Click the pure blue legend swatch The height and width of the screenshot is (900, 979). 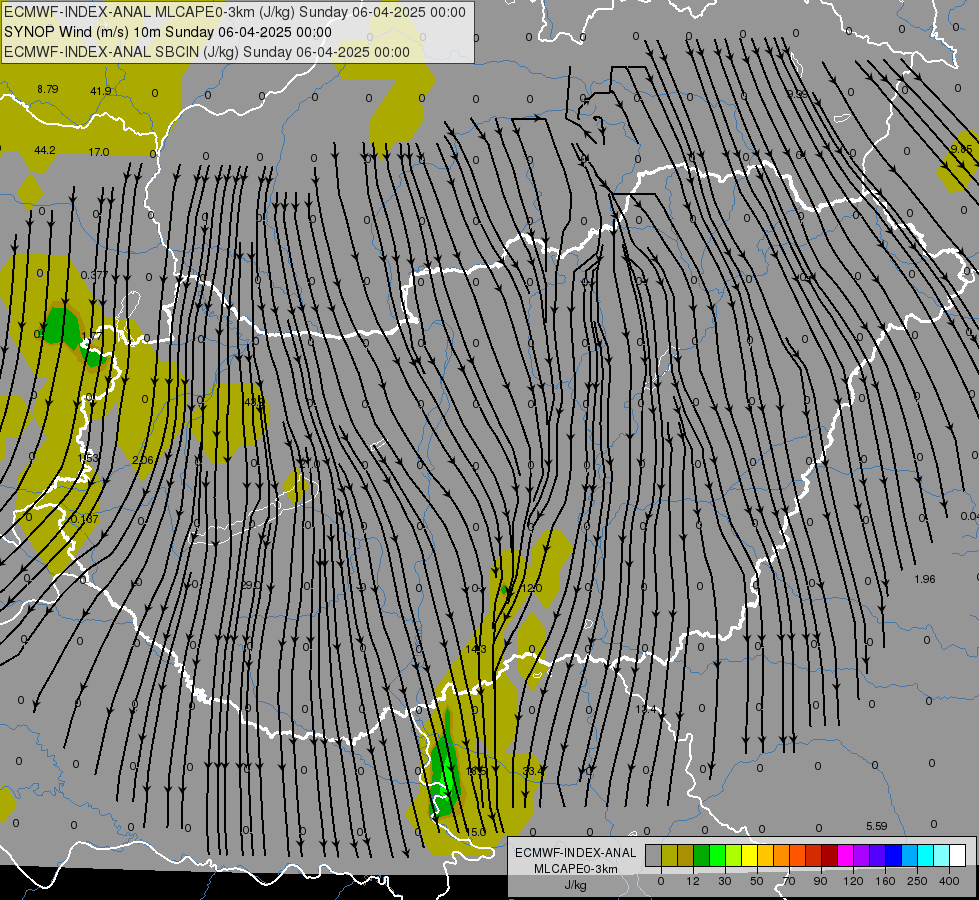pos(894,855)
